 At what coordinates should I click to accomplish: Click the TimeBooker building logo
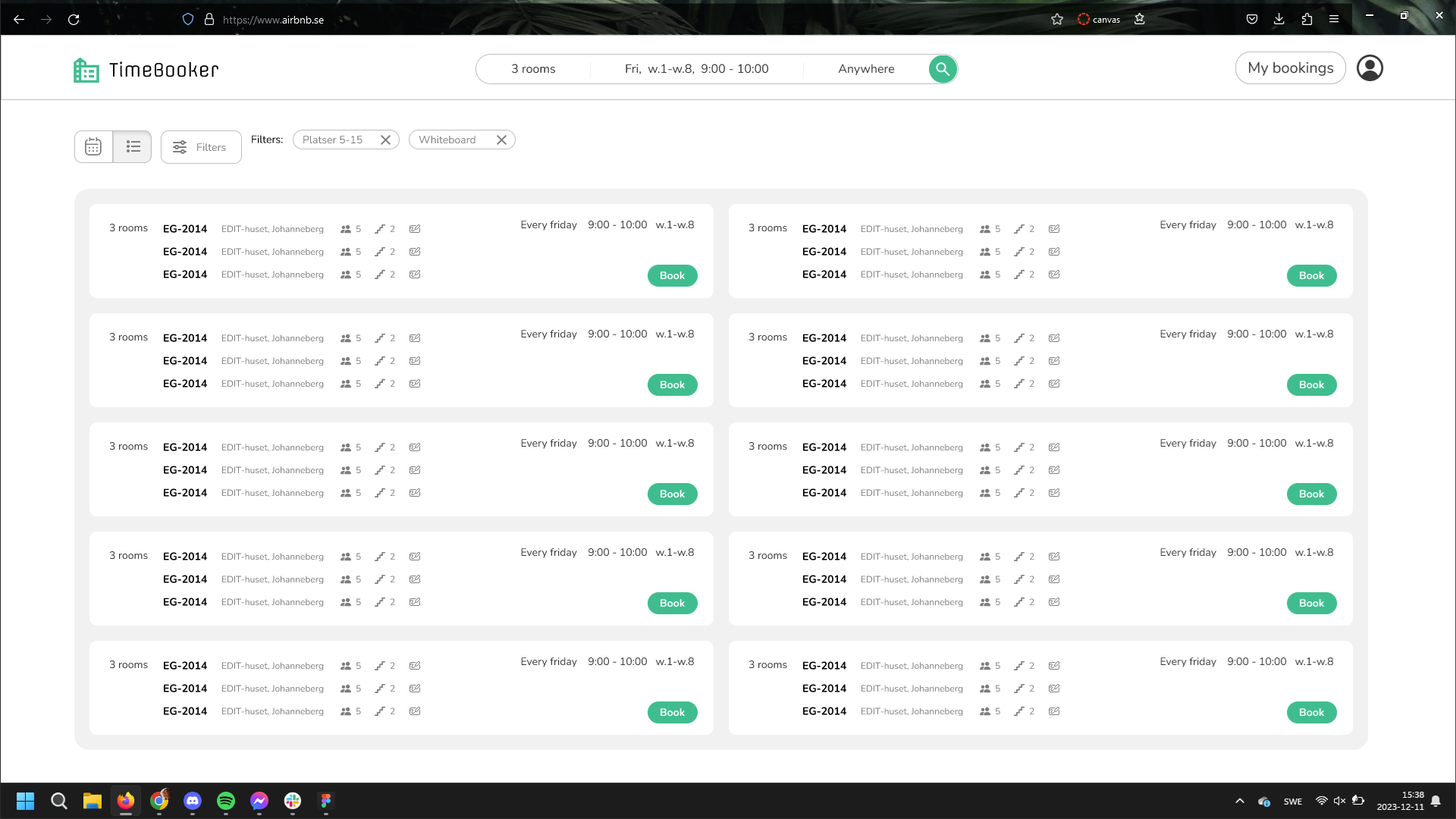point(86,70)
